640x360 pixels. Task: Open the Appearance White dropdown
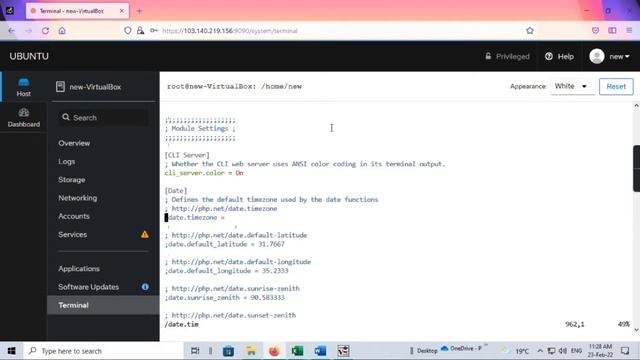[571, 86]
